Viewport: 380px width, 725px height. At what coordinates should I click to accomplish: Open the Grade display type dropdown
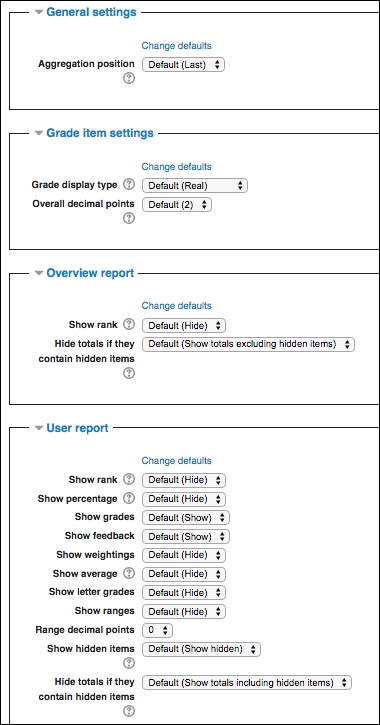coord(195,186)
